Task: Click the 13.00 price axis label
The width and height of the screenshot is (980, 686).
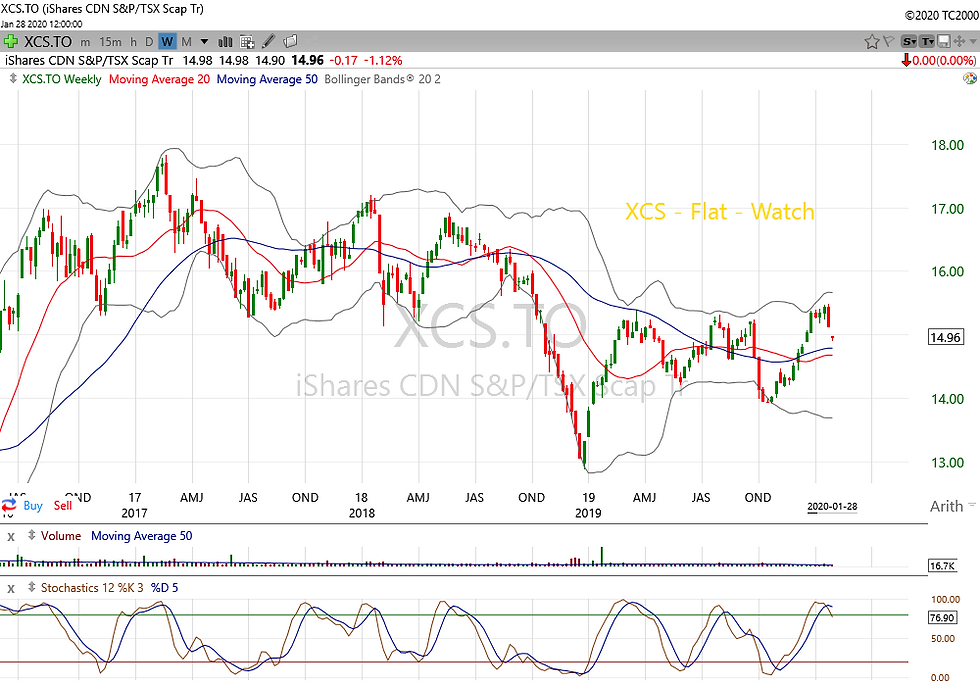Action: 948,462
